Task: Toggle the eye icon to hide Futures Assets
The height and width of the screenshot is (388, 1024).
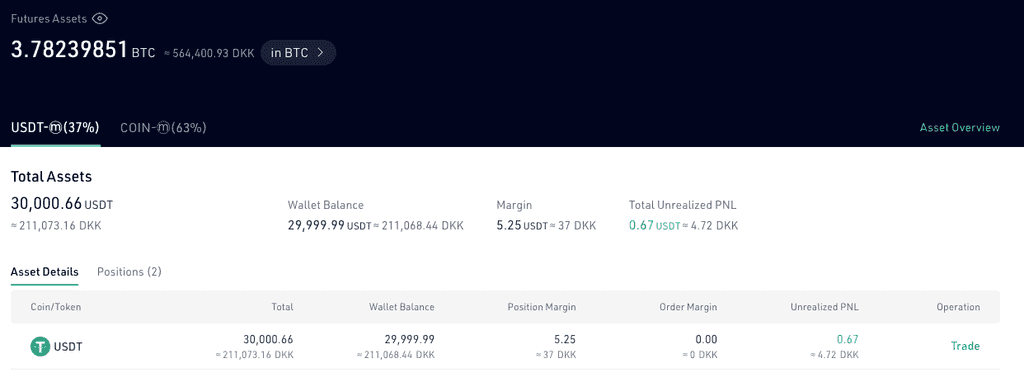Action: point(99,19)
